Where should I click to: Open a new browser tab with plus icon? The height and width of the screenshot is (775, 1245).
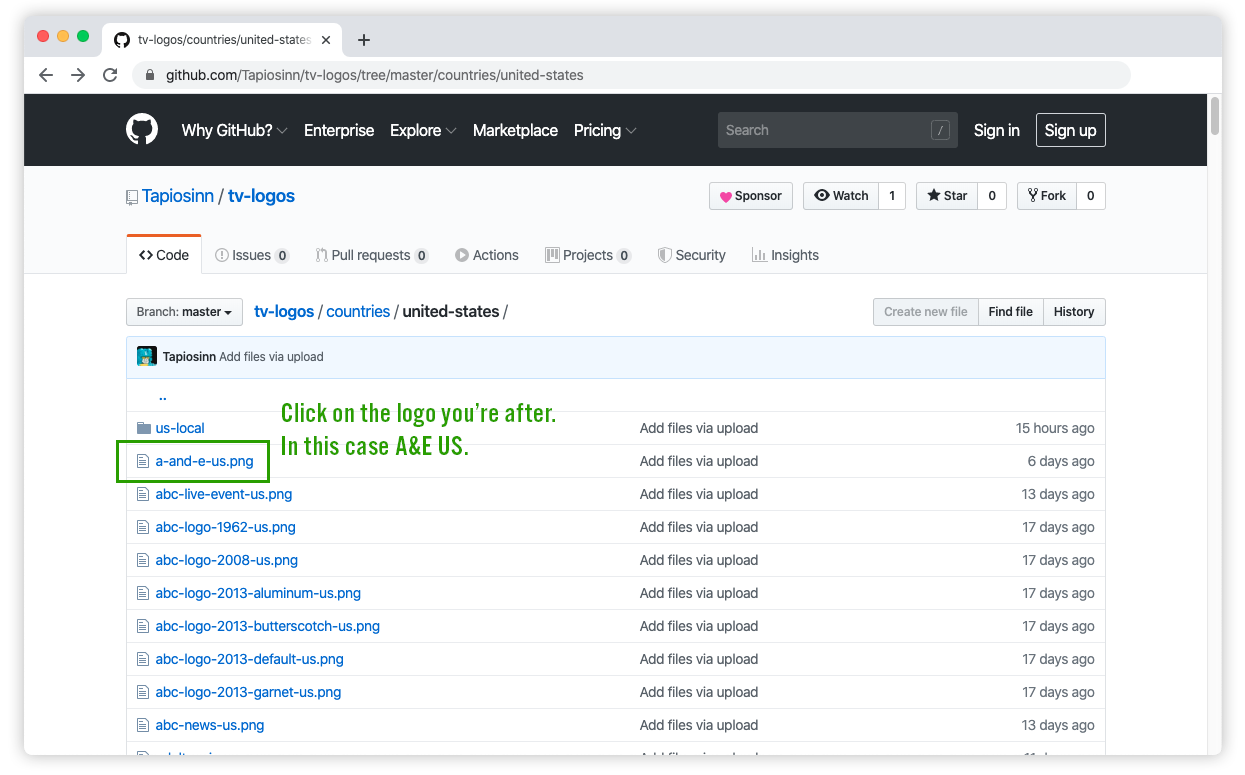click(364, 40)
